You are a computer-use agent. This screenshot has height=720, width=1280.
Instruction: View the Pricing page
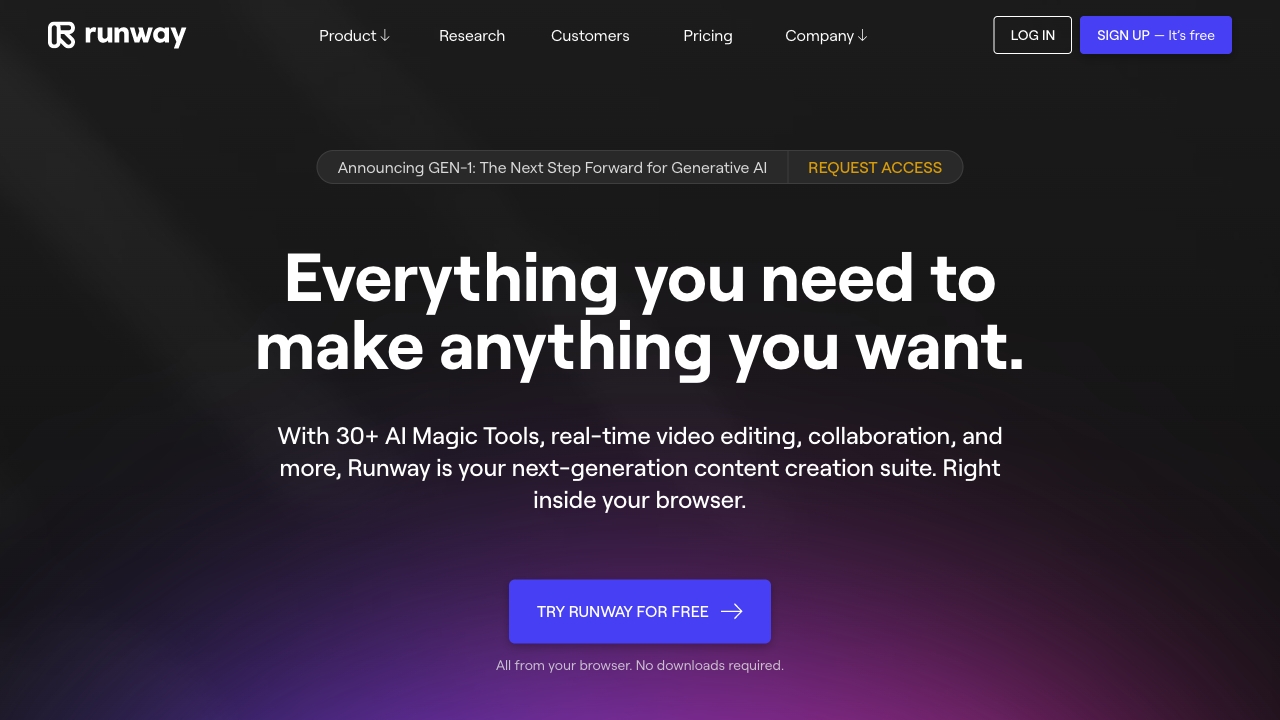point(708,36)
